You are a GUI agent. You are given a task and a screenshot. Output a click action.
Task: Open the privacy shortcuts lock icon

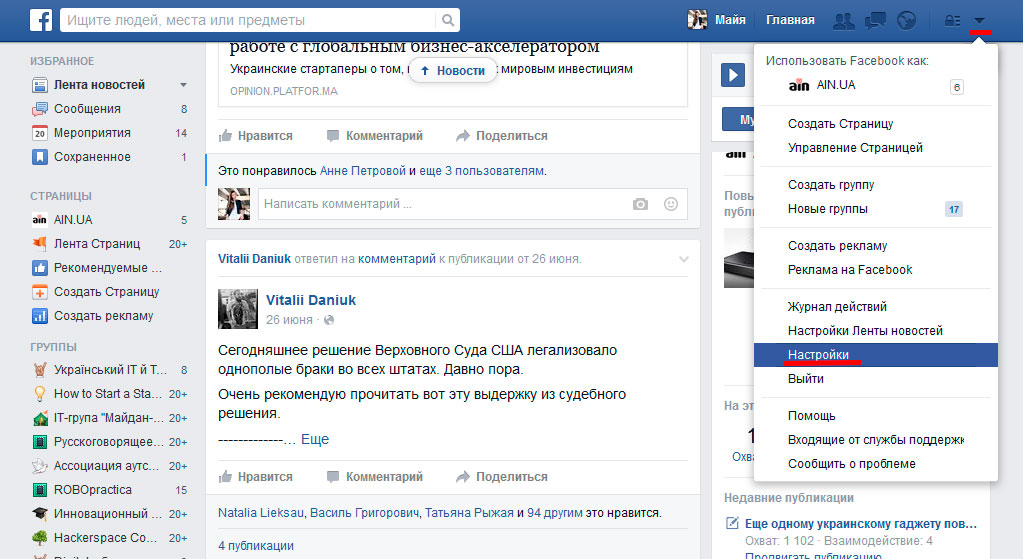coord(951,20)
